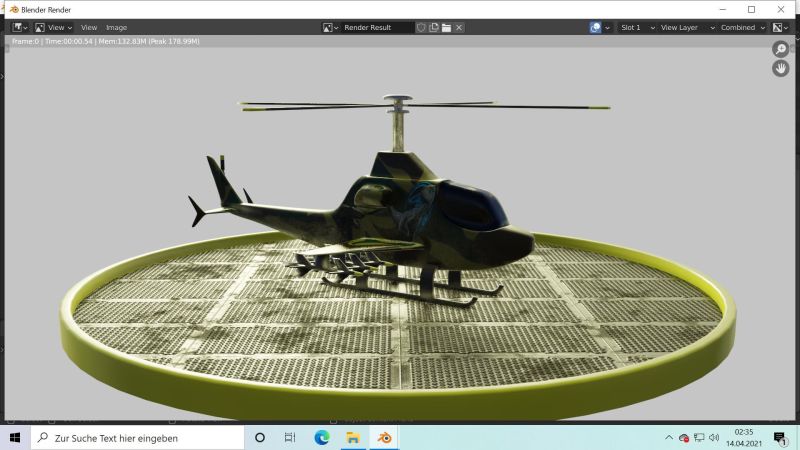This screenshot has height=450, width=800.
Task: Click the Render Result name field
Action: pos(377,28)
